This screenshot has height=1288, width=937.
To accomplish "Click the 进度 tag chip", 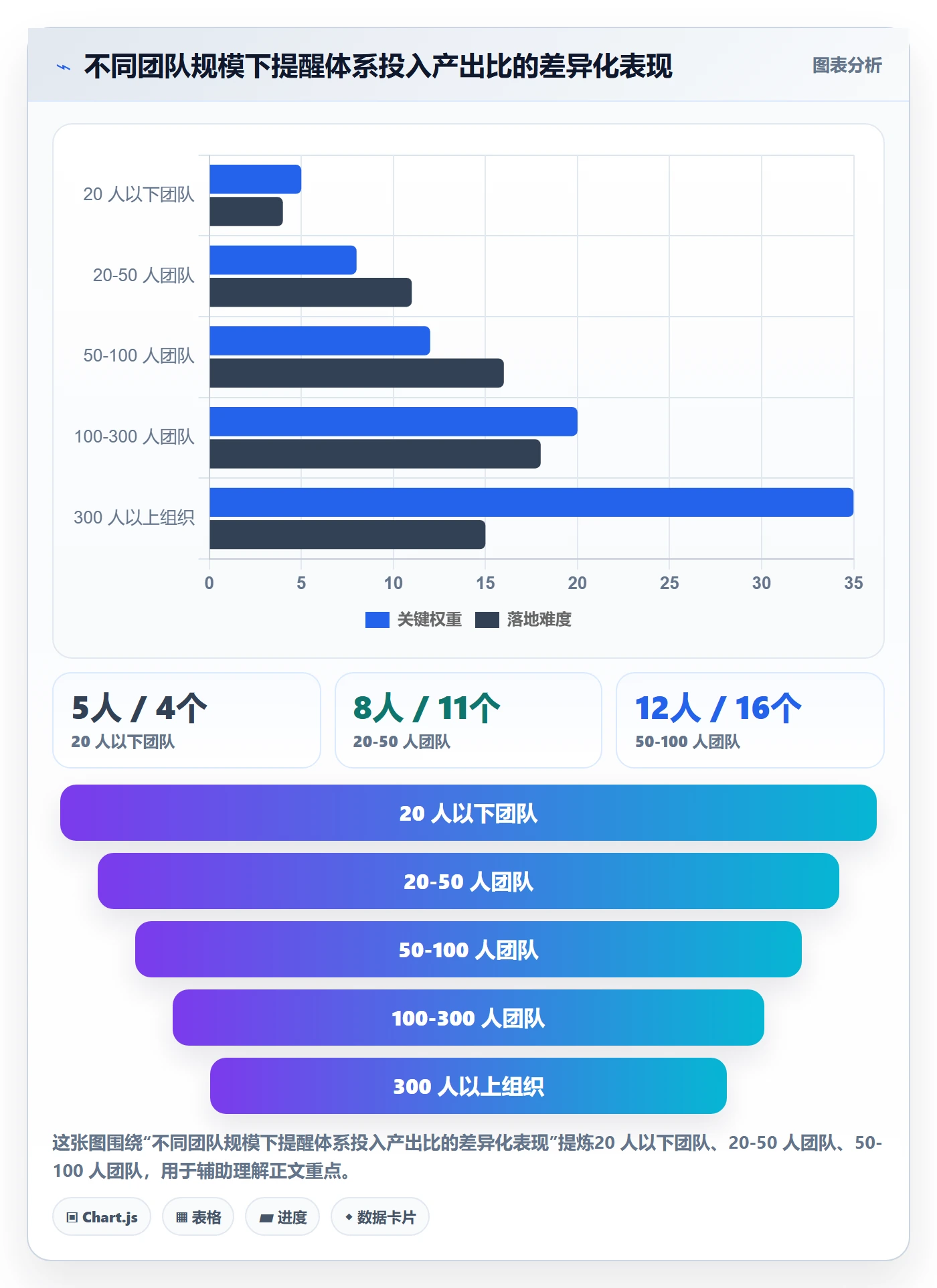I will (282, 1217).
